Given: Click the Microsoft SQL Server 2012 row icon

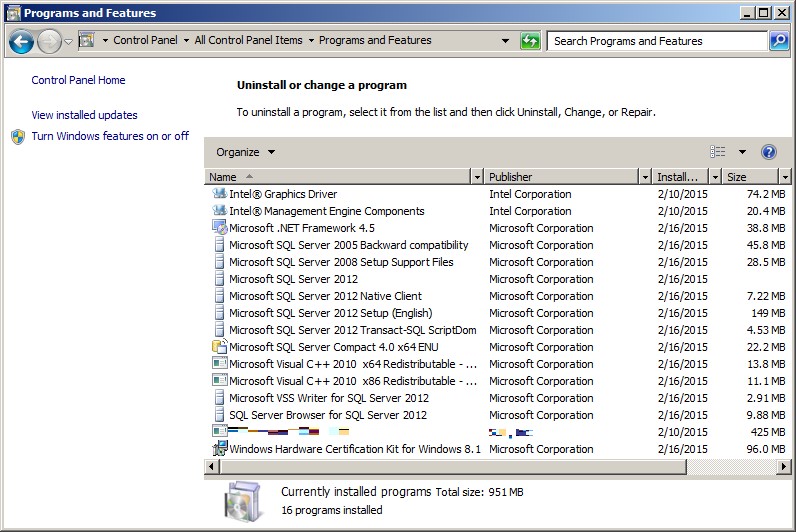Looking at the screenshot, I should 219,279.
